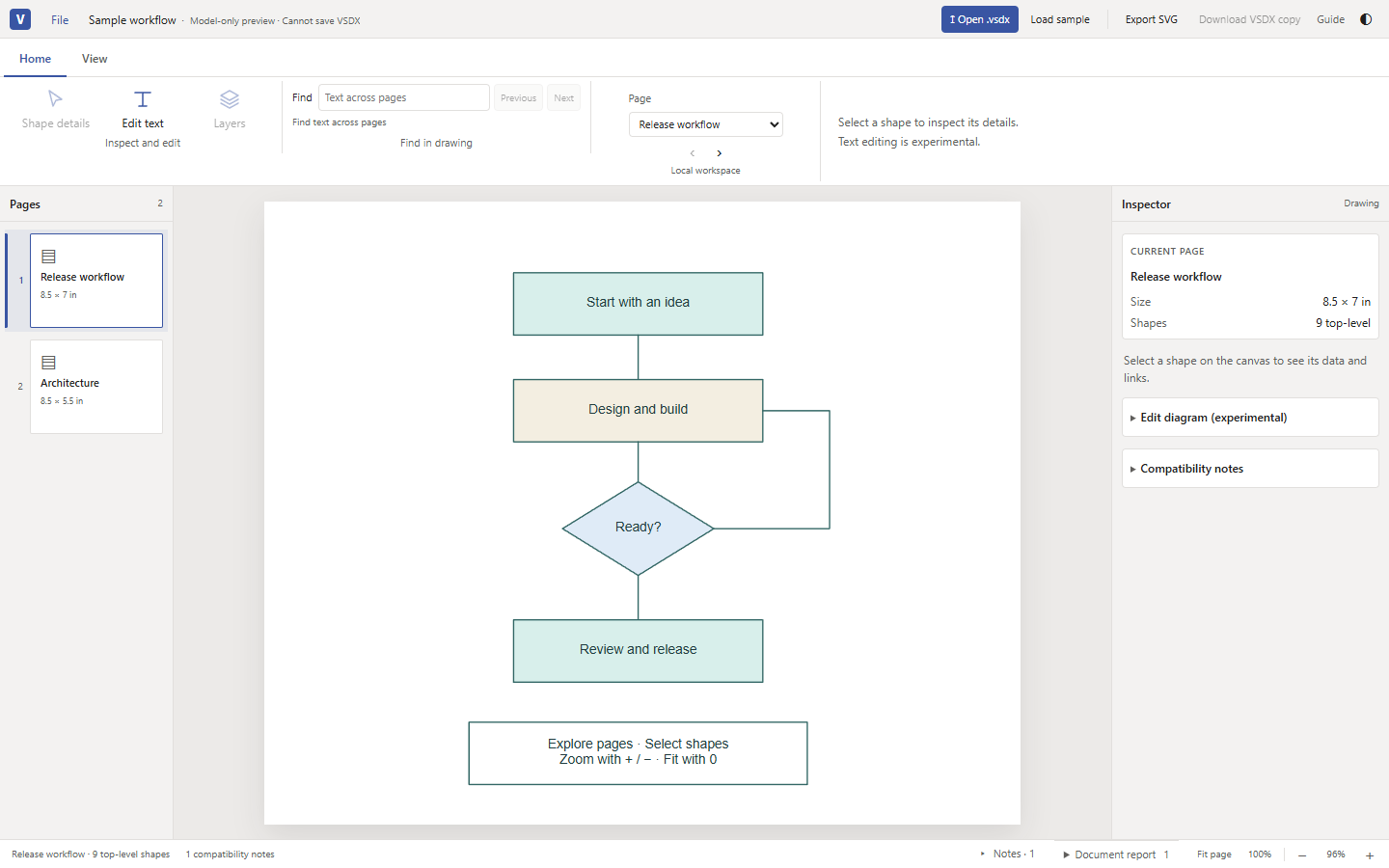The height and width of the screenshot is (868, 1389).
Task: Select the Design and build shape
Action: click(x=639, y=411)
